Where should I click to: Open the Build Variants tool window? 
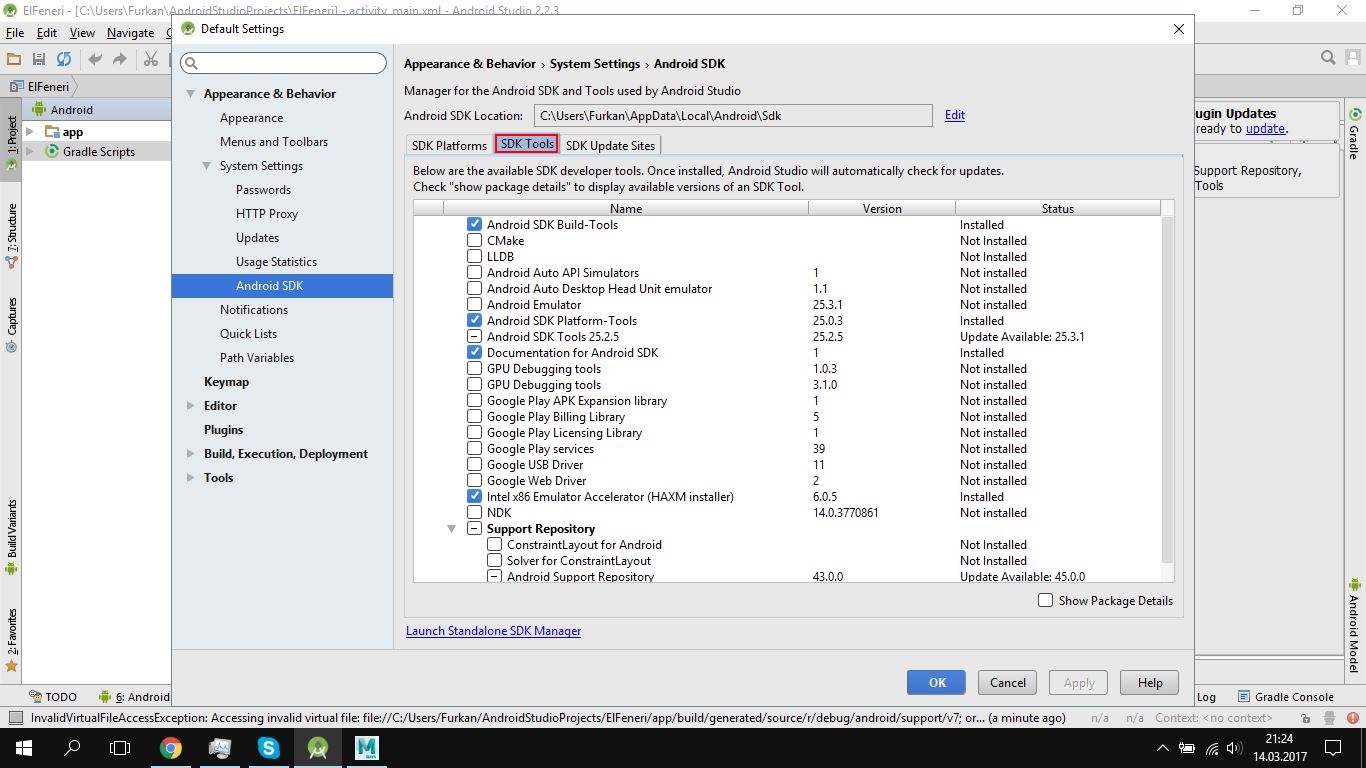coord(11,538)
